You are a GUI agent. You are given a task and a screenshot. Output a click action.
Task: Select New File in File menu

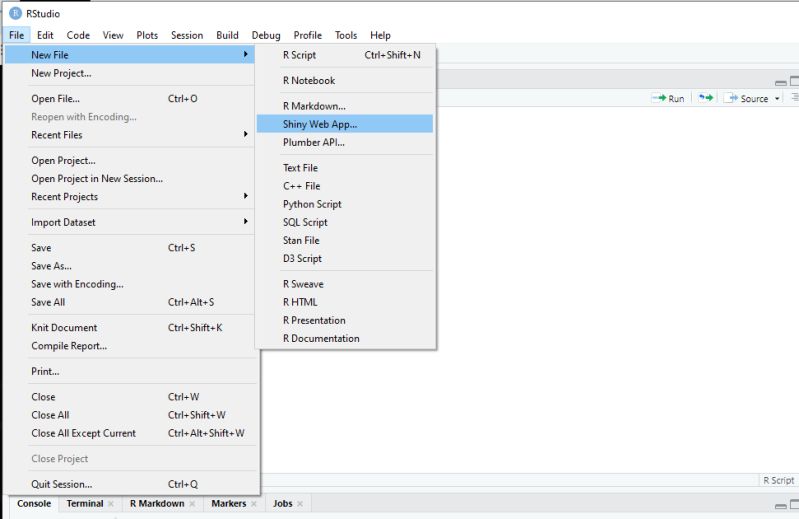[129, 54]
